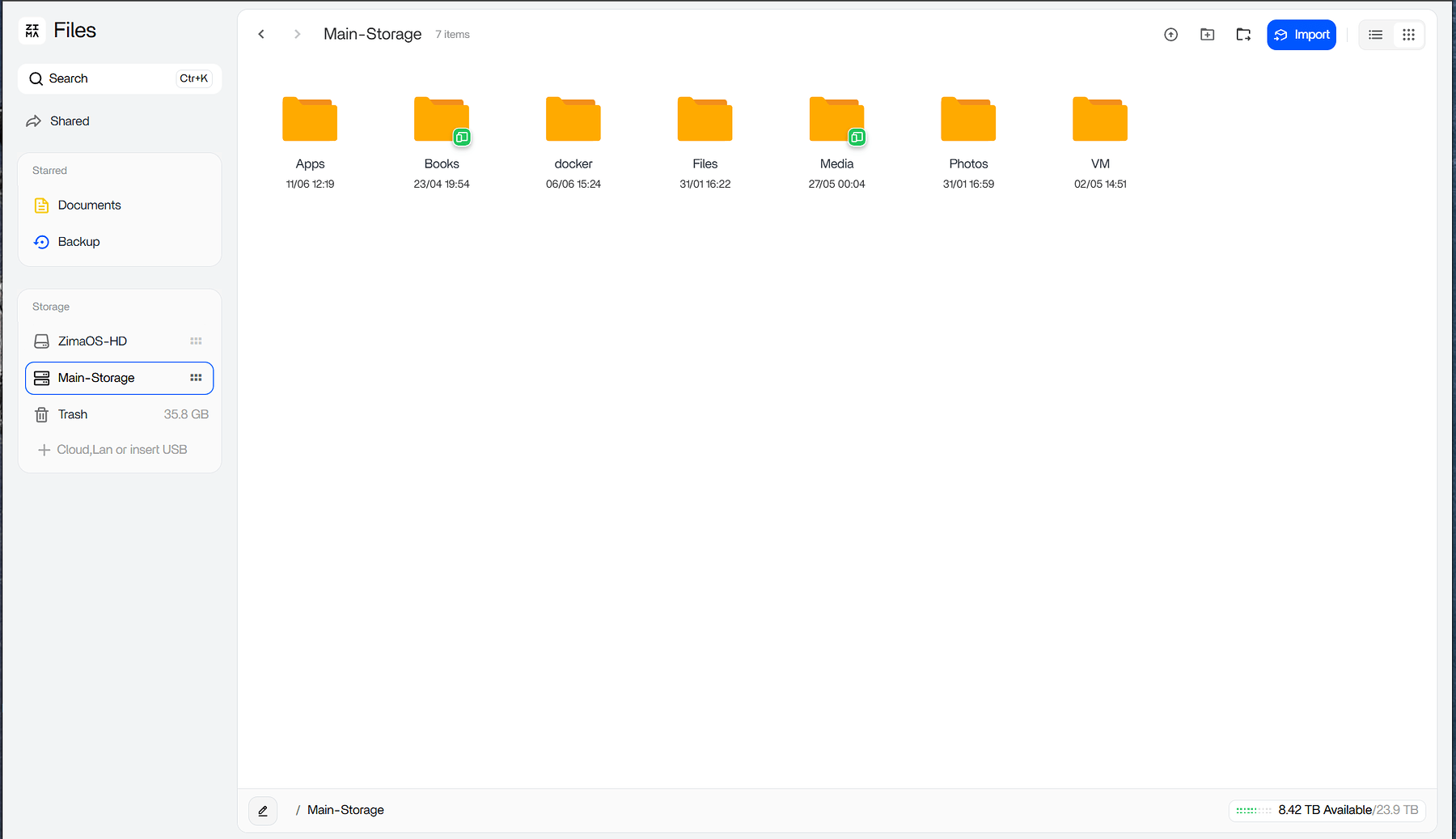
Task: Click the Main-Storage title heading
Action: (372, 34)
